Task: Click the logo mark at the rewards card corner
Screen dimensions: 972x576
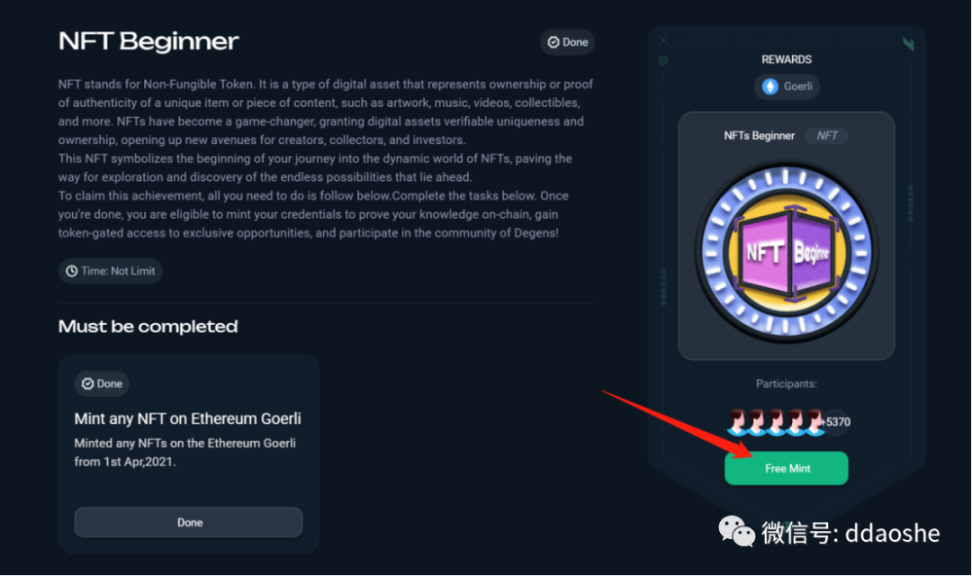Action: (x=908, y=44)
